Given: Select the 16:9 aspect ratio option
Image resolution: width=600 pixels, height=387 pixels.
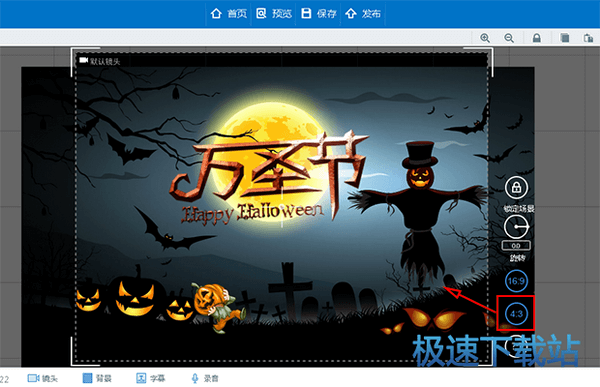Looking at the screenshot, I should 516,281.
